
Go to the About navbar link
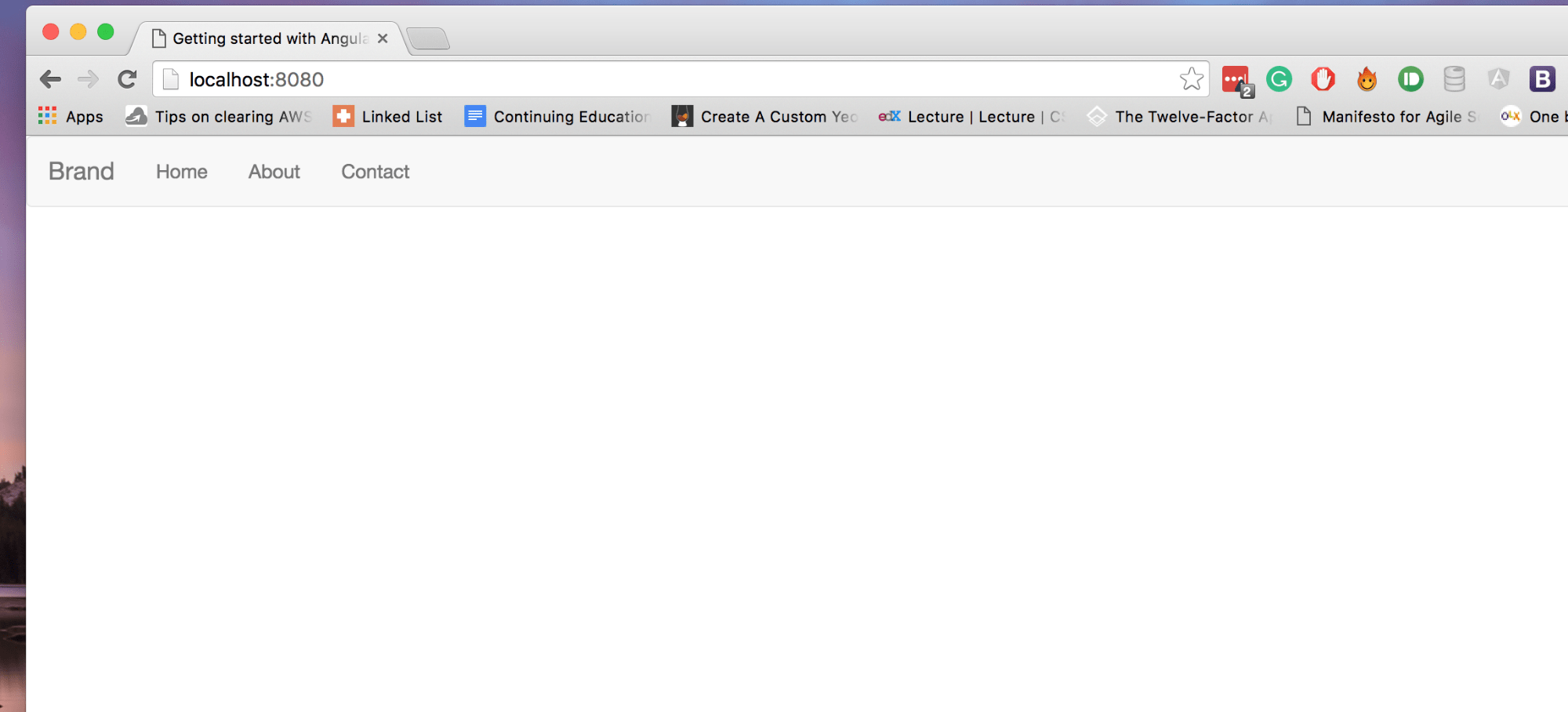point(274,172)
